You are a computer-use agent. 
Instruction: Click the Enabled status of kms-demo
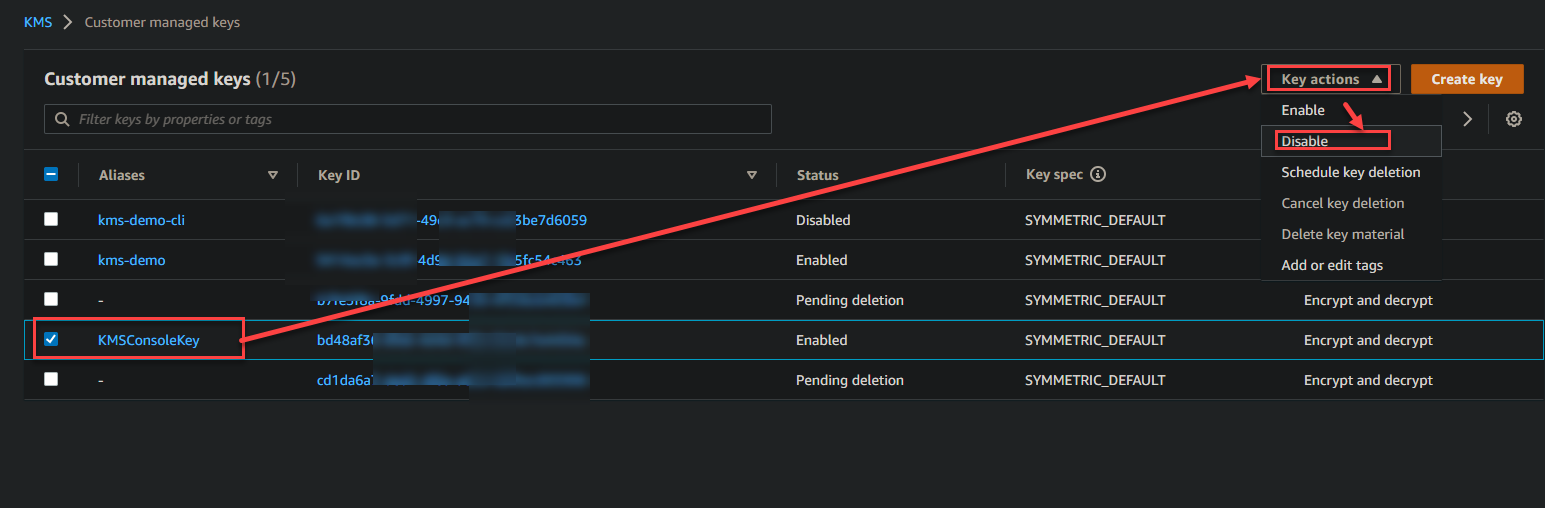(821, 260)
